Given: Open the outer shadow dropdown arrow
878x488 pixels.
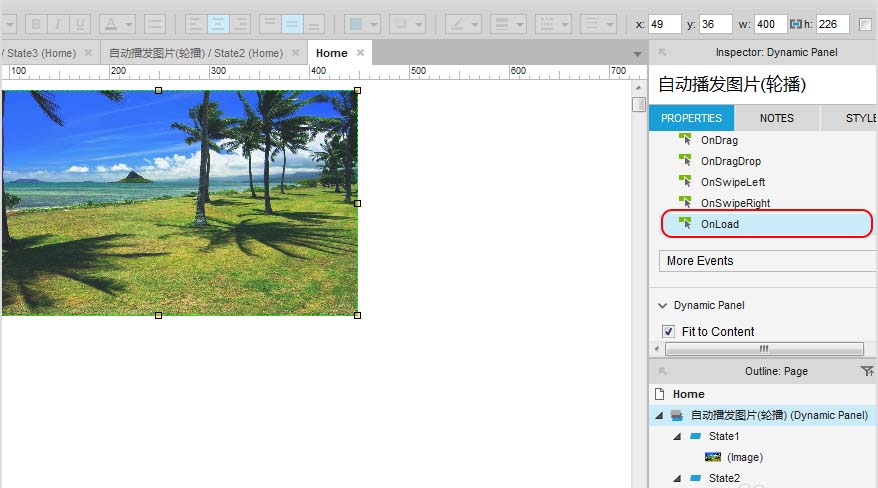Looking at the screenshot, I should click(419, 25).
